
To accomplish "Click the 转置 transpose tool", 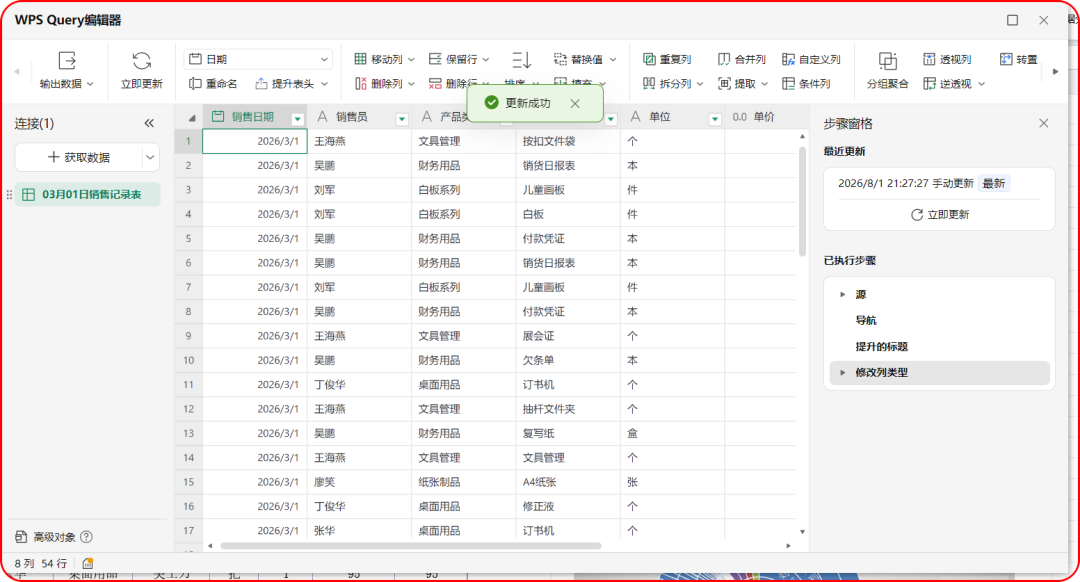I will [1019, 59].
